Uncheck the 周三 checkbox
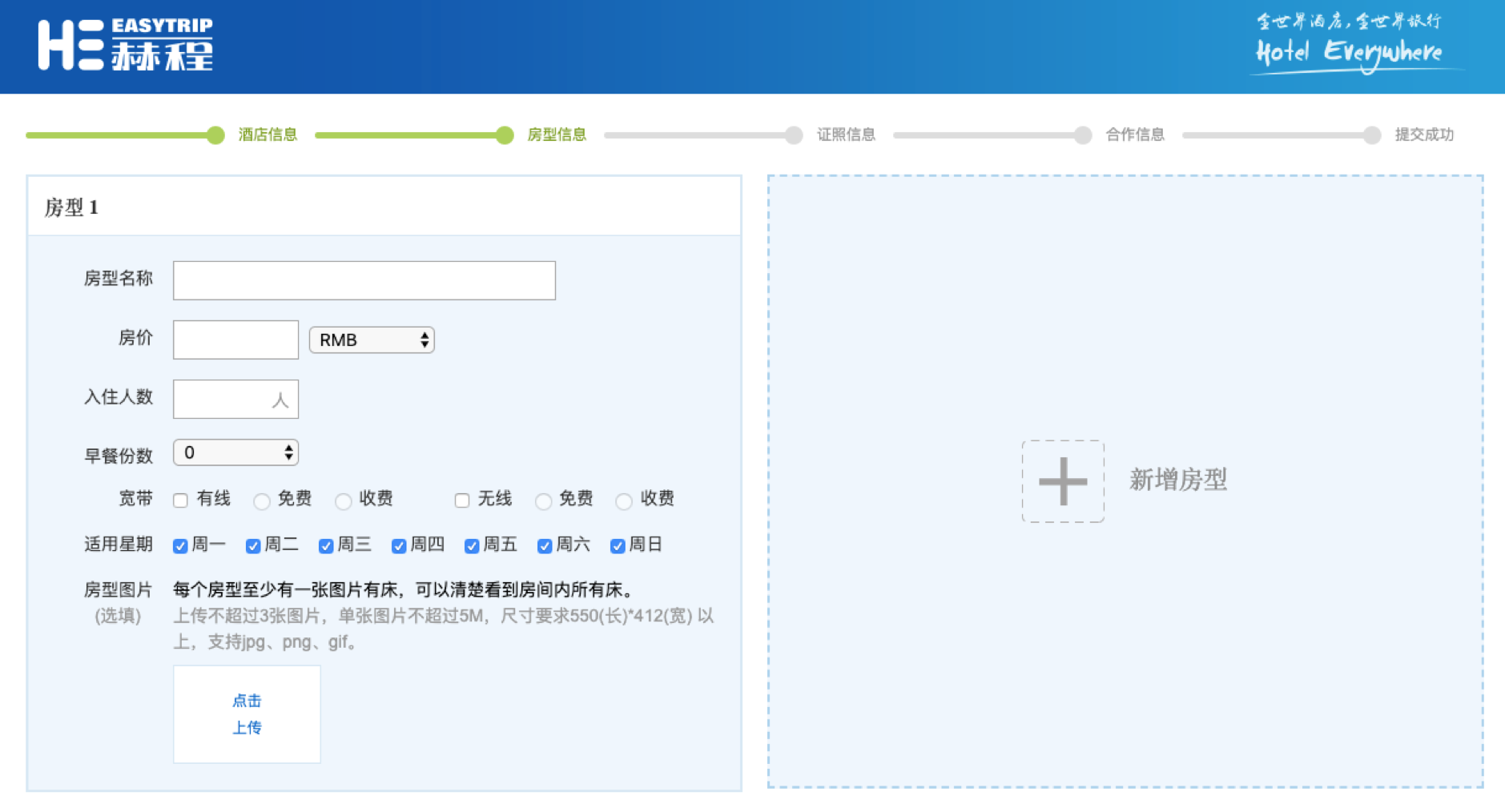The image size is (1505, 812). coord(326,546)
